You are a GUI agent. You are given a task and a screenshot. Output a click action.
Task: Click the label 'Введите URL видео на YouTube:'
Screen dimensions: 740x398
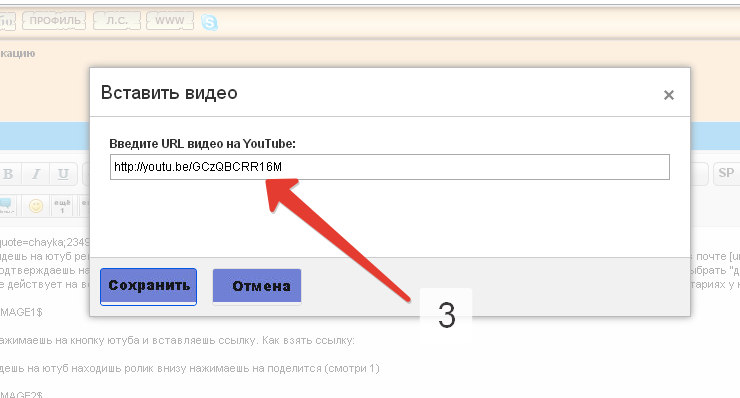pos(202,144)
